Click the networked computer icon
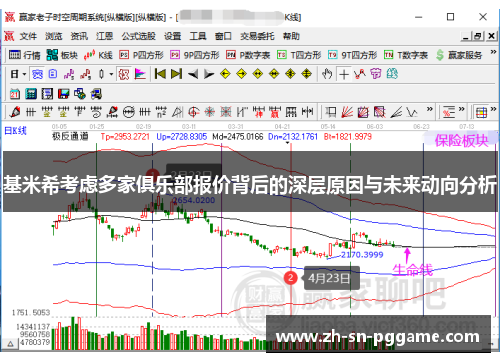Image resolution: width=500 pixels, height=362 pixels. [96, 94]
